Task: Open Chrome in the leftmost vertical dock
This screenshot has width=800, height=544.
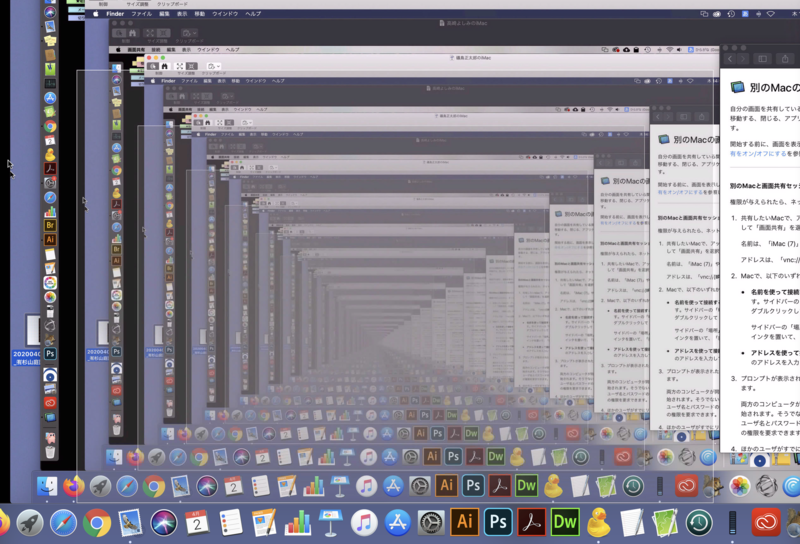Action: tap(49, 126)
